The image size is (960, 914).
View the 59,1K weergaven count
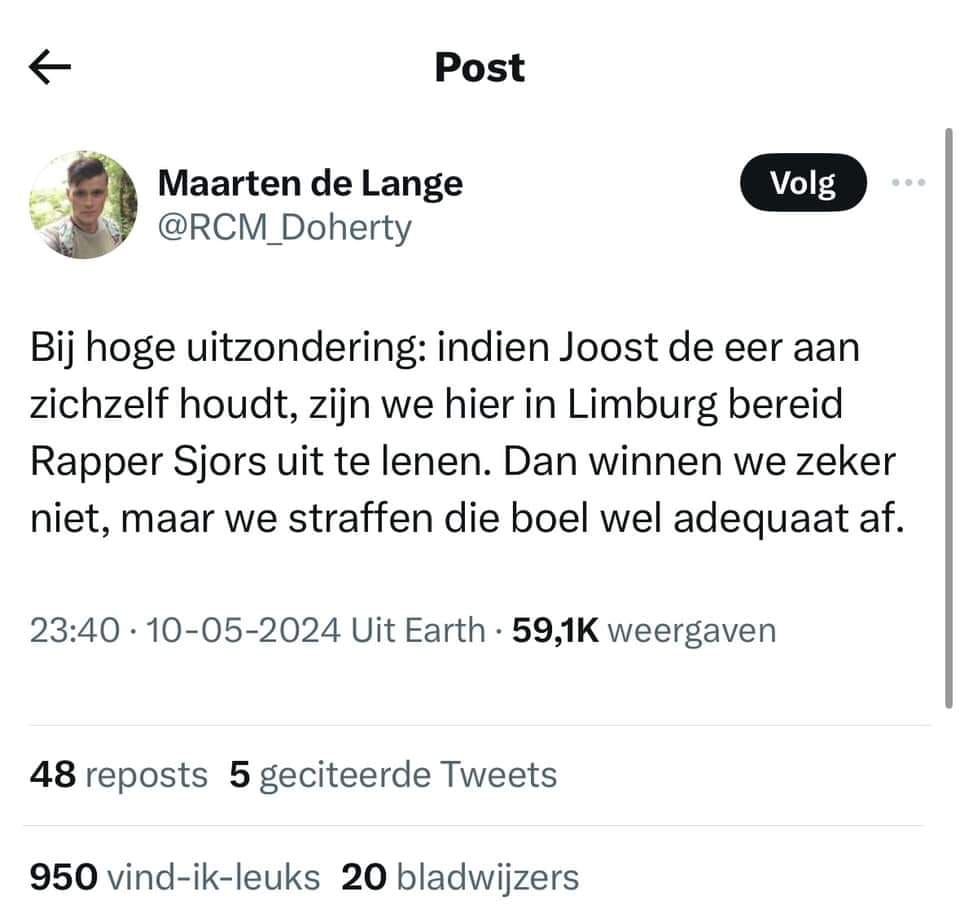[x=643, y=630]
